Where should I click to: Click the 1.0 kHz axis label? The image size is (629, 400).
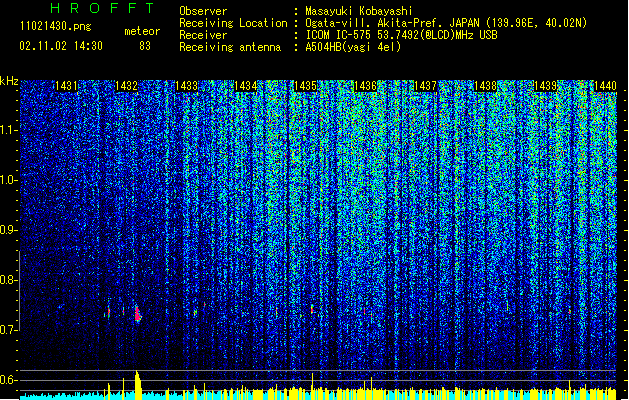click(9, 180)
